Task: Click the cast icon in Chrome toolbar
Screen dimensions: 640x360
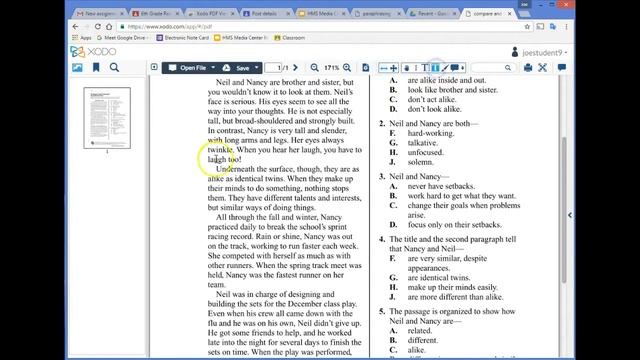Action: [x=540, y=27]
